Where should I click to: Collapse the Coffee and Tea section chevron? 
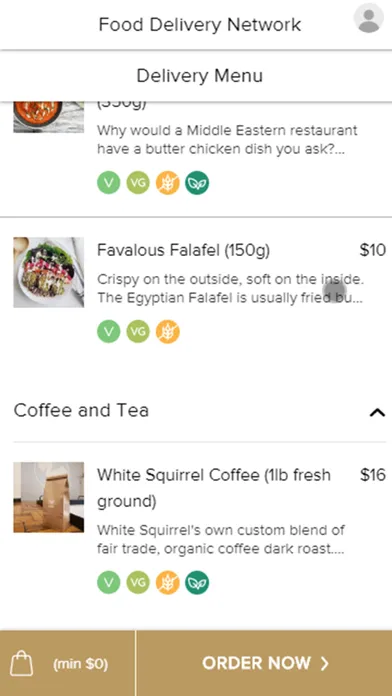pyautogui.click(x=377, y=412)
